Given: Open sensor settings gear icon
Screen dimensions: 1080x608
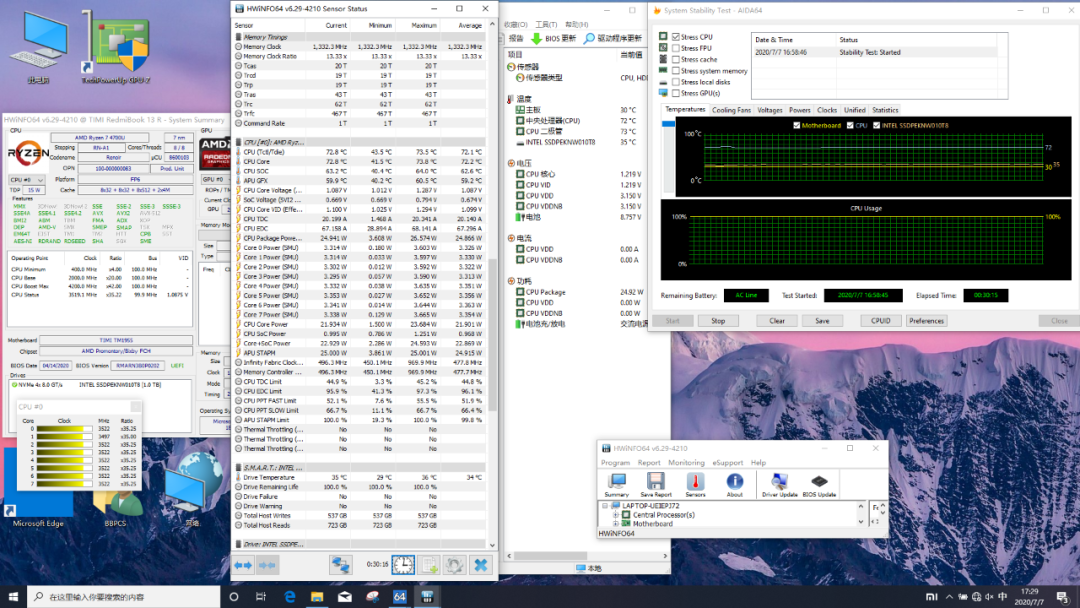Looking at the screenshot, I should click(x=454, y=565).
